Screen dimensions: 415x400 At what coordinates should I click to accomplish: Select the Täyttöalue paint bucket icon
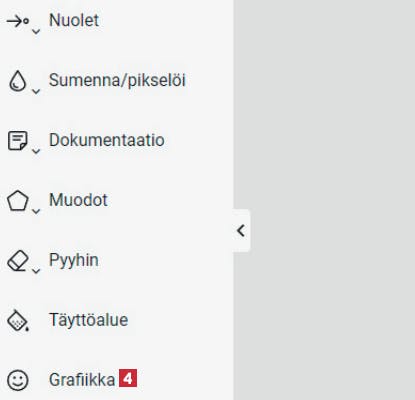(18, 320)
